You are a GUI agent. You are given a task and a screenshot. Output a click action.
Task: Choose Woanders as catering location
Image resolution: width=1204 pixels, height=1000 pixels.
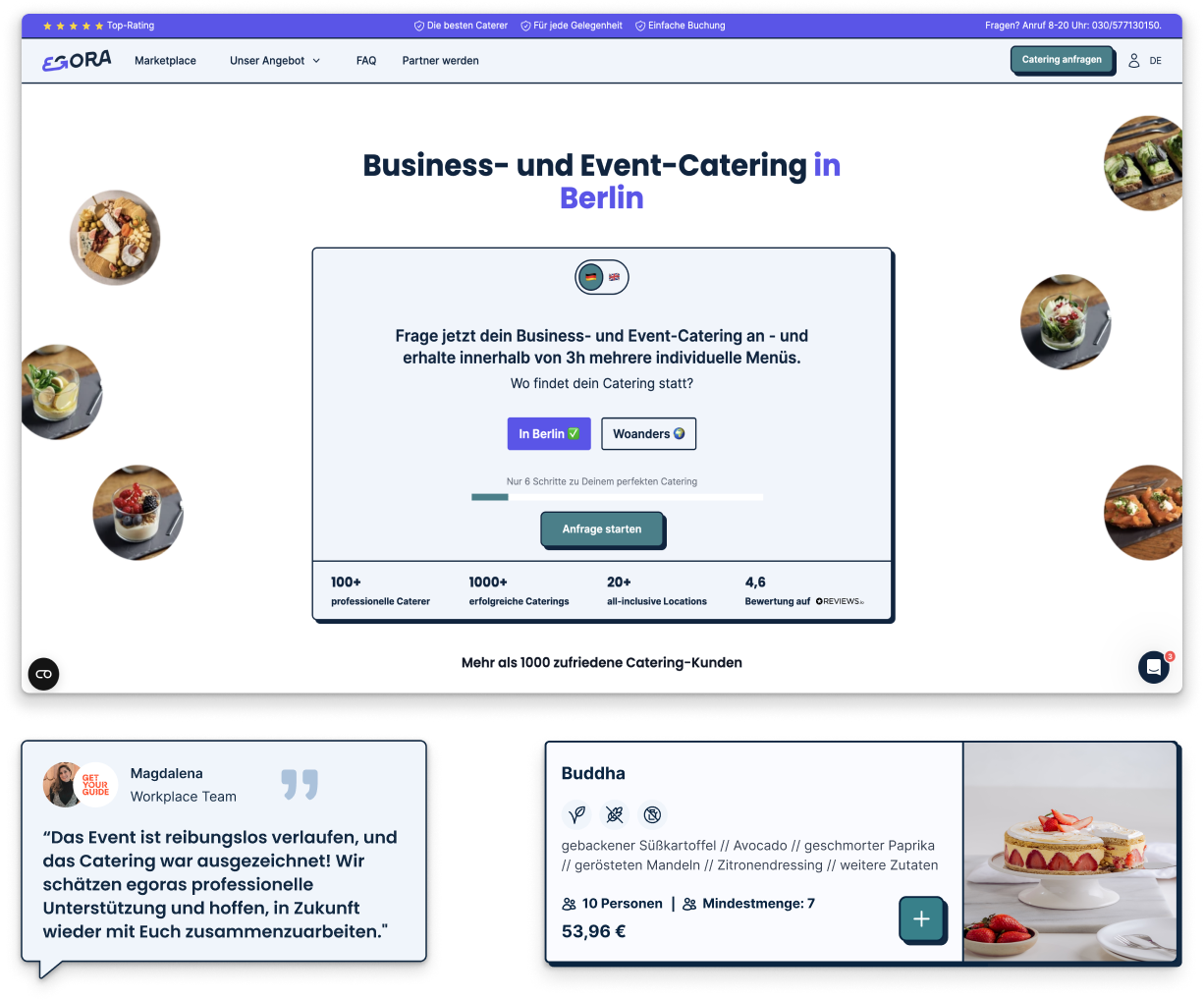649,434
